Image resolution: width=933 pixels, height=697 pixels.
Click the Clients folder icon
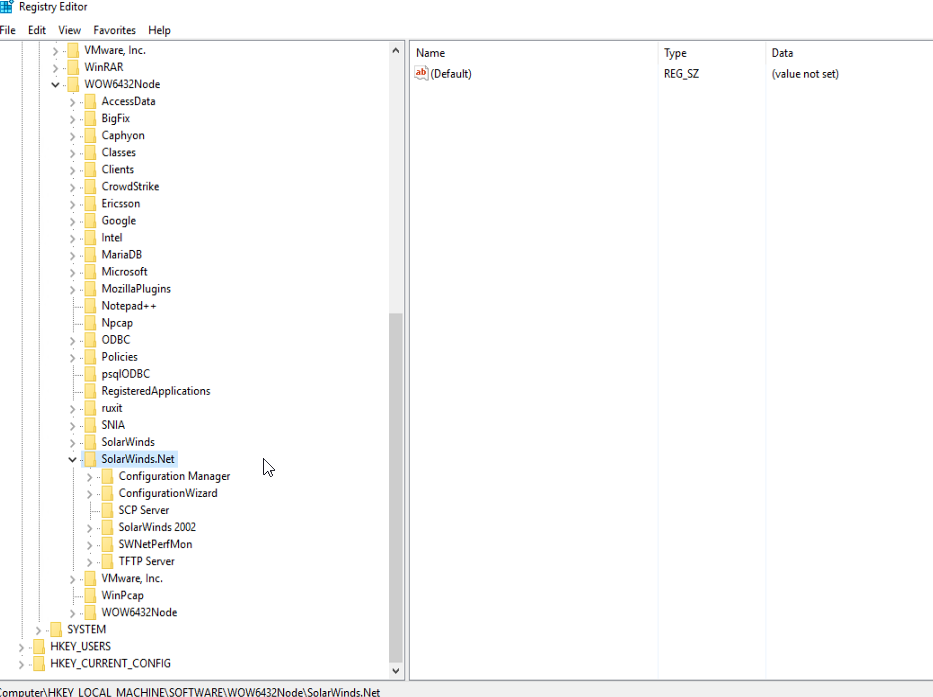point(90,170)
